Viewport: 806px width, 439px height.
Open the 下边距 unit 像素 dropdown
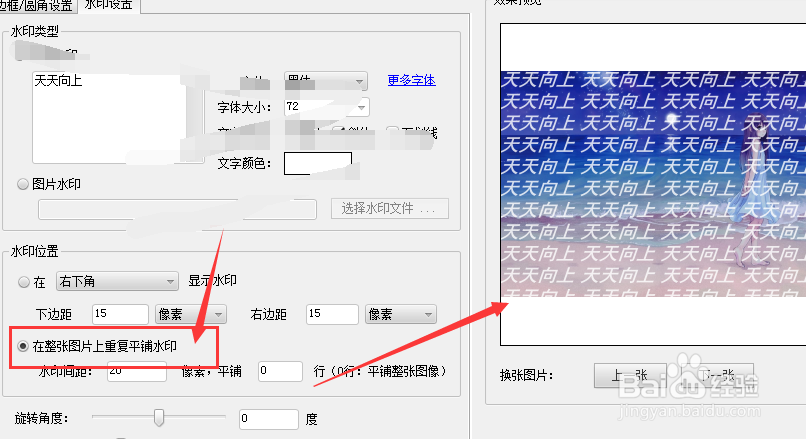tap(191, 314)
